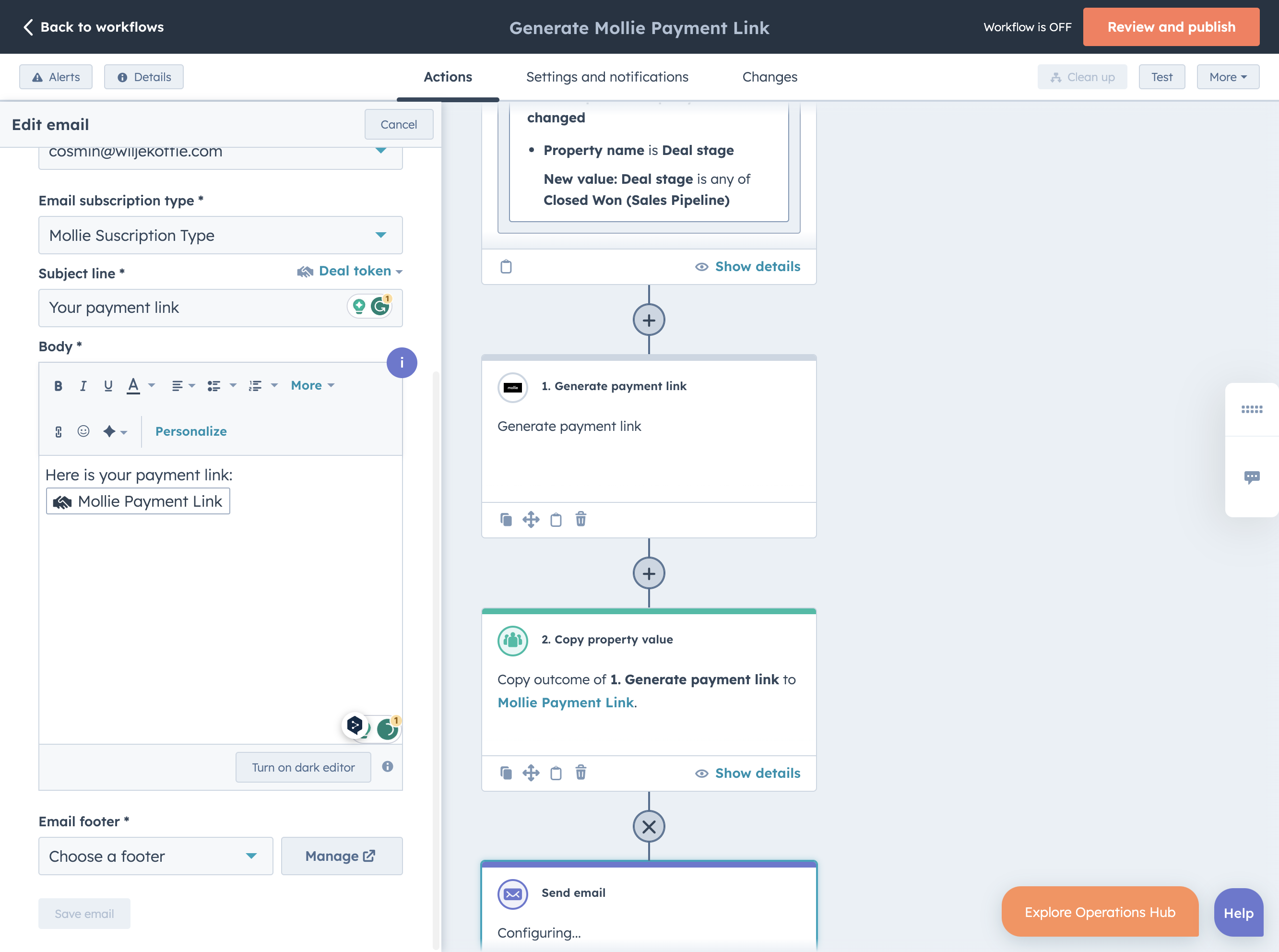Viewport: 1279px width, 952px height.
Task: Delete the Generate payment link action
Action: coord(581,520)
